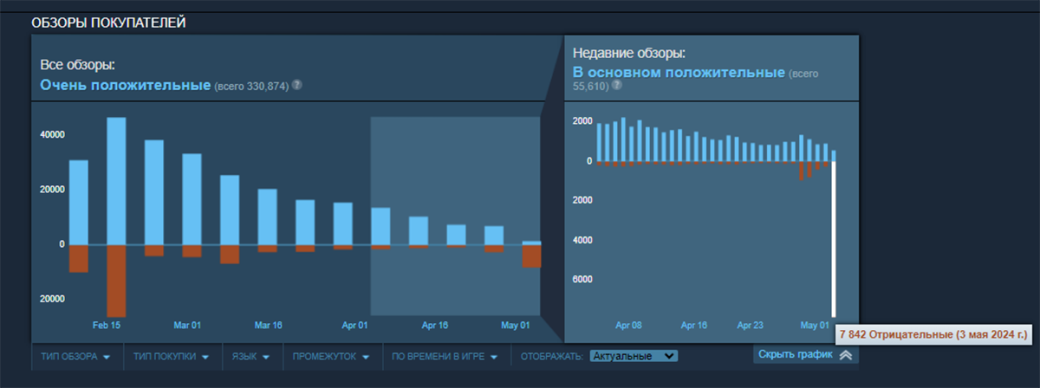
Task: Click the double chevron icon on Скрыть график
Action: [x=845, y=356]
